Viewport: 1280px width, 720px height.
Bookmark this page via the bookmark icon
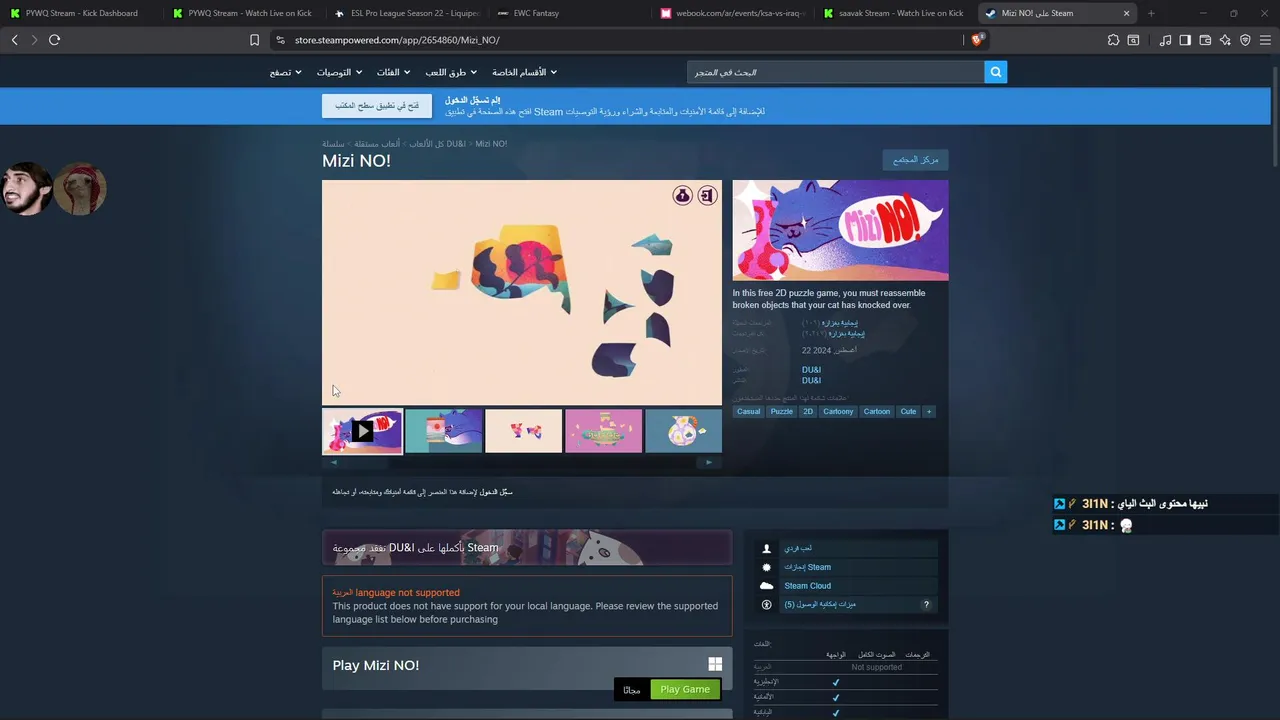click(254, 40)
